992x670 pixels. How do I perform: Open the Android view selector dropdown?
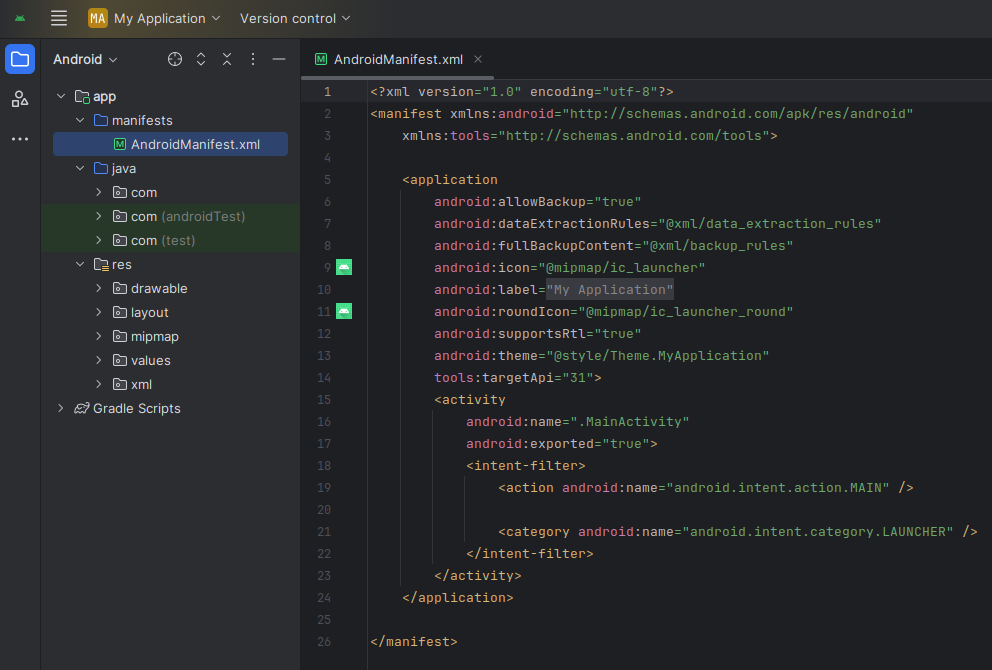click(x=85, y=59)
